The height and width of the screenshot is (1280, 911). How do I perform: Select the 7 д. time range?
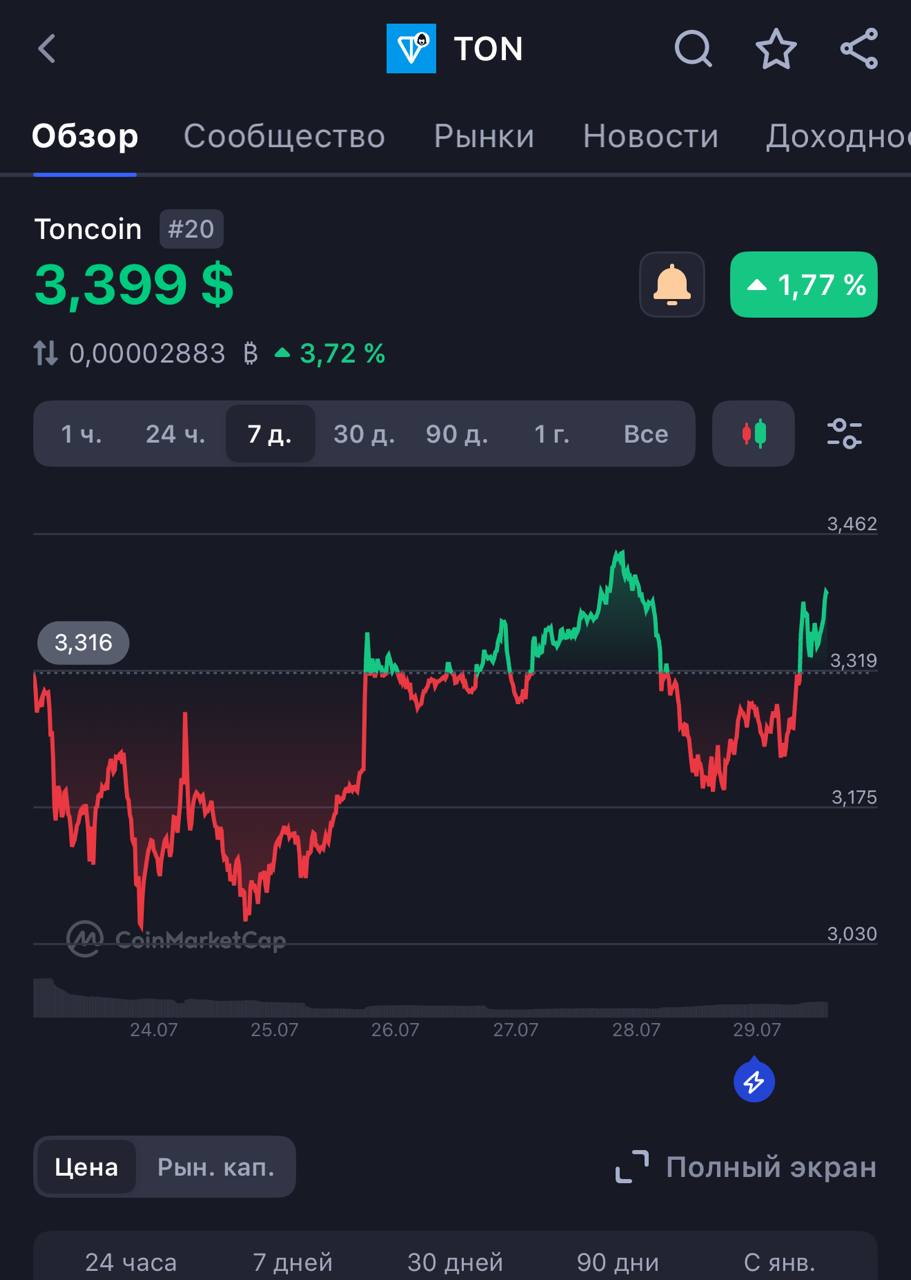(x=270, y=434)
